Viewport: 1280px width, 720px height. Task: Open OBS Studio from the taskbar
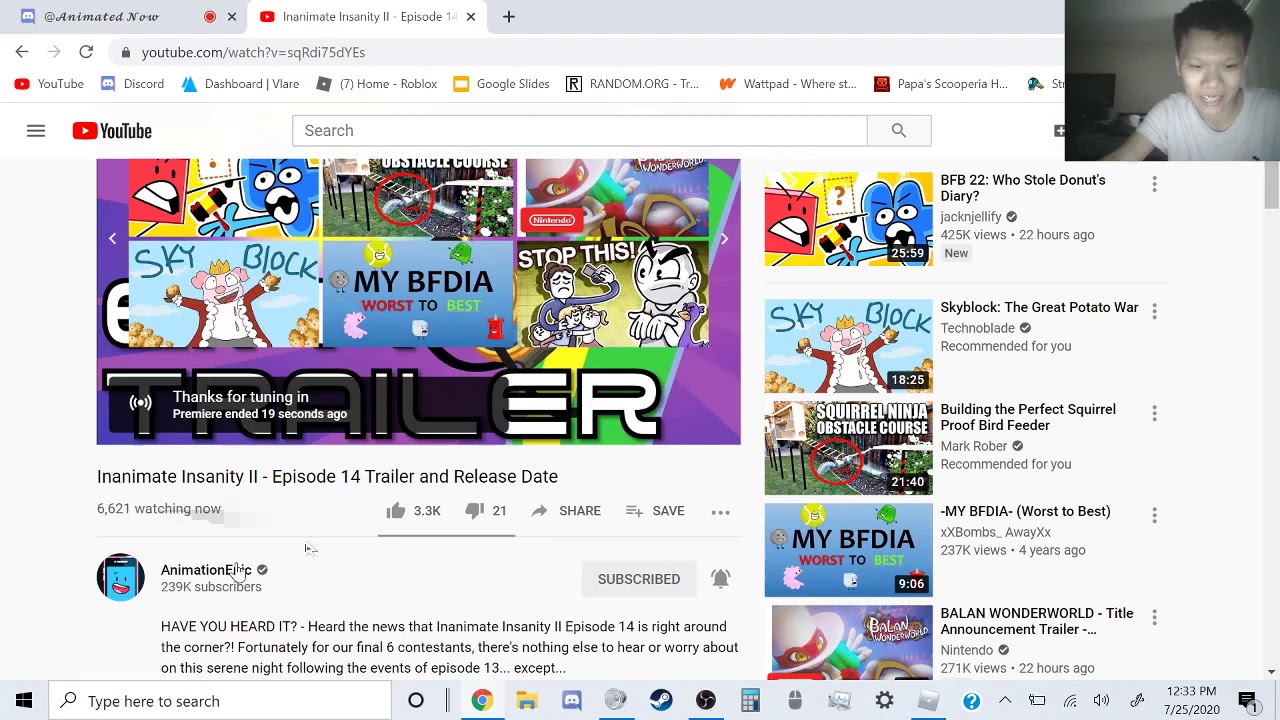706,701
